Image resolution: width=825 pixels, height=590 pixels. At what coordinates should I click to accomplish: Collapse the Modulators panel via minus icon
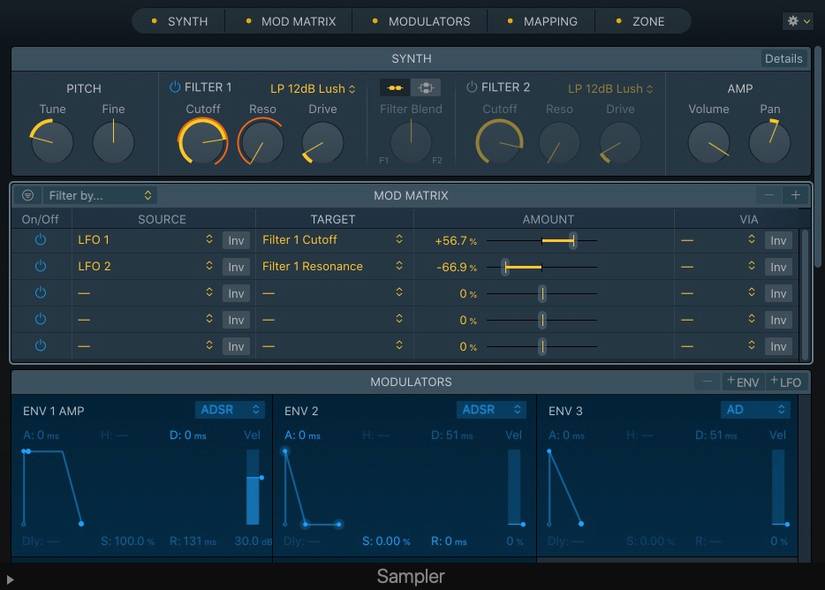706,381
